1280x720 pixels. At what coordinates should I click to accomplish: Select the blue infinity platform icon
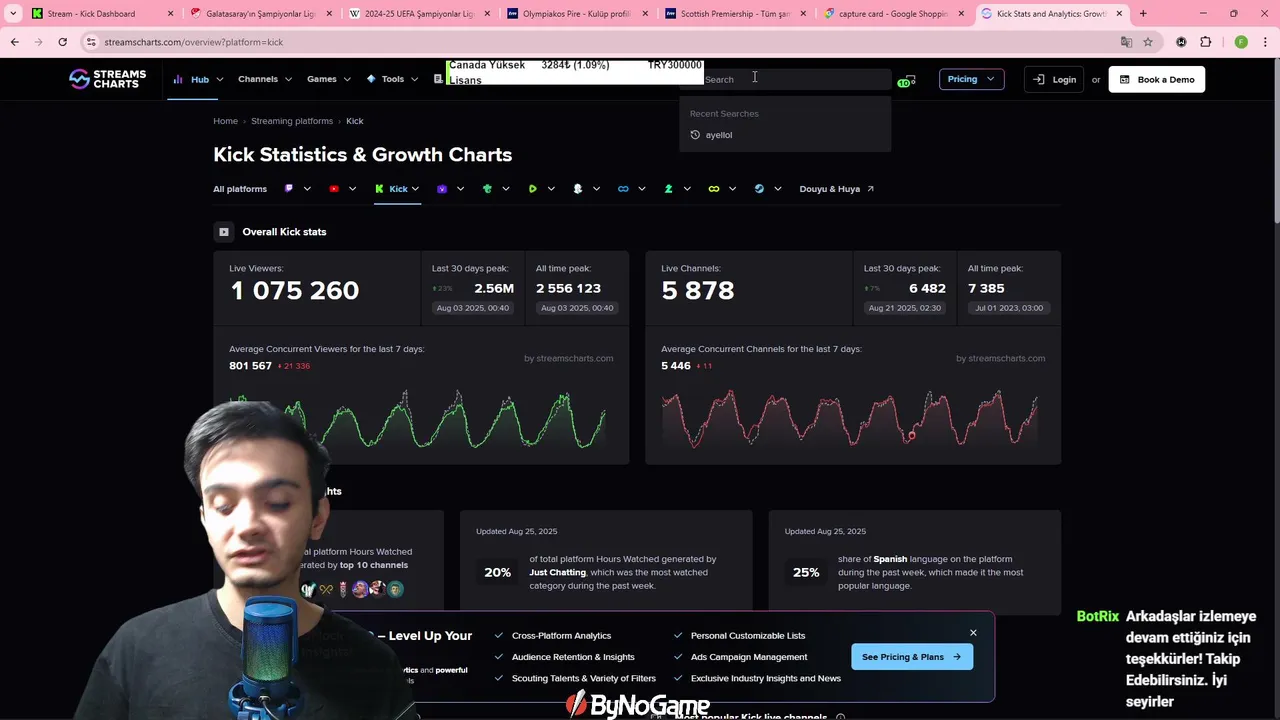point(623,189)
